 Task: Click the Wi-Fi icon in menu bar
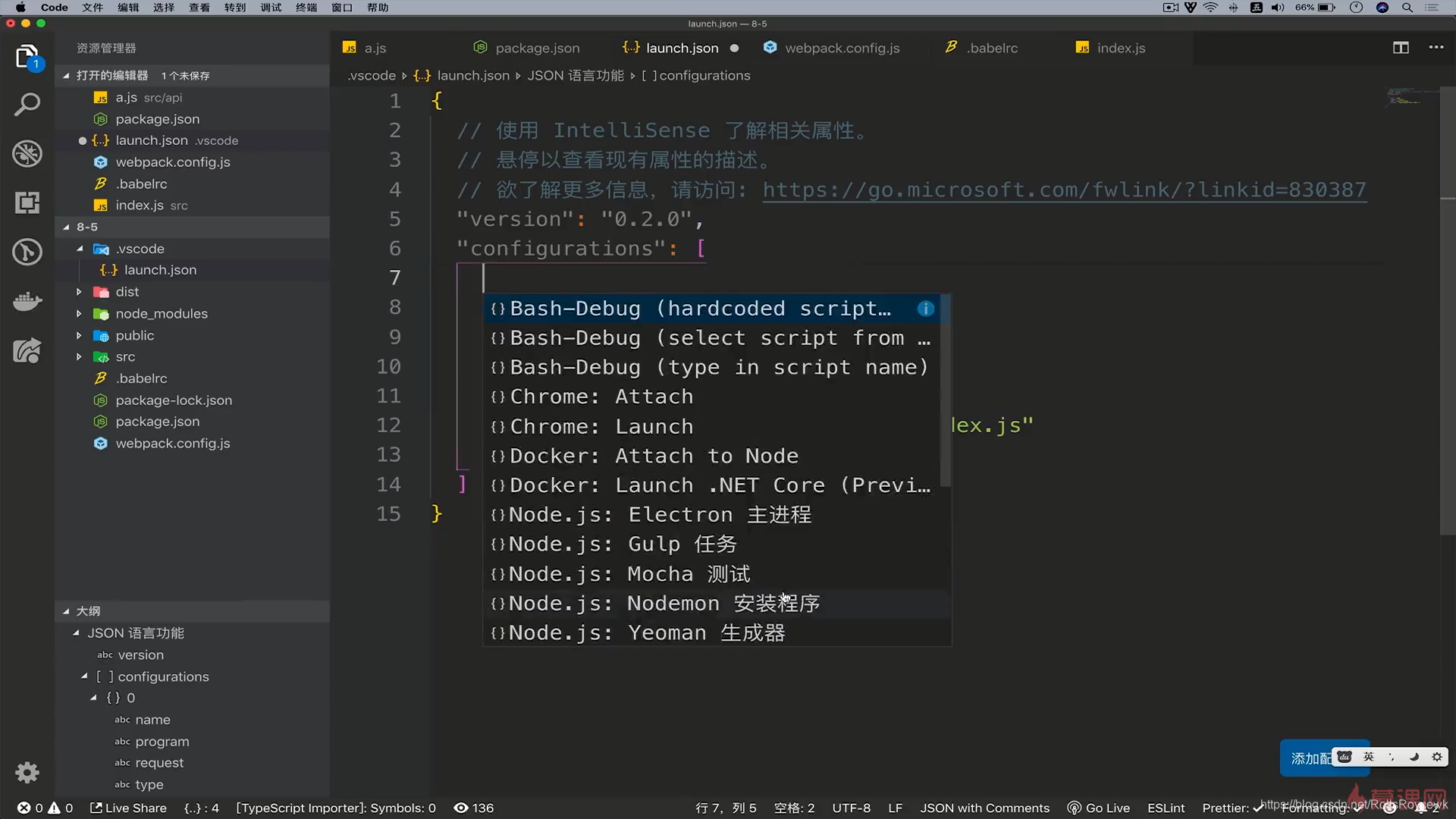point(1211,8)
